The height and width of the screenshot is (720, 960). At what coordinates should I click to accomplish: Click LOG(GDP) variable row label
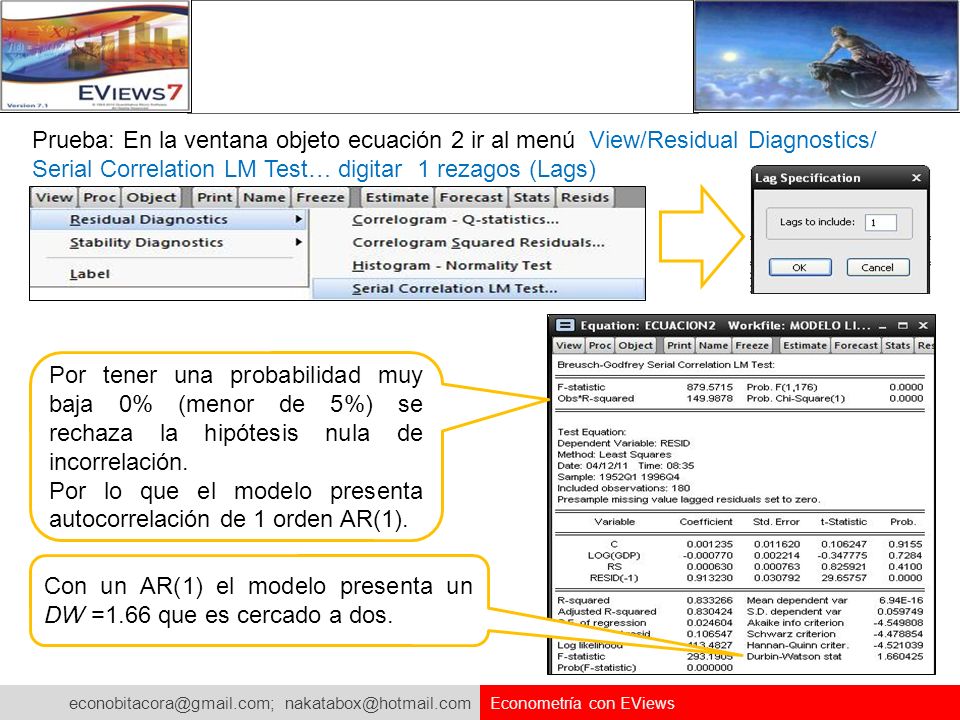613,555
